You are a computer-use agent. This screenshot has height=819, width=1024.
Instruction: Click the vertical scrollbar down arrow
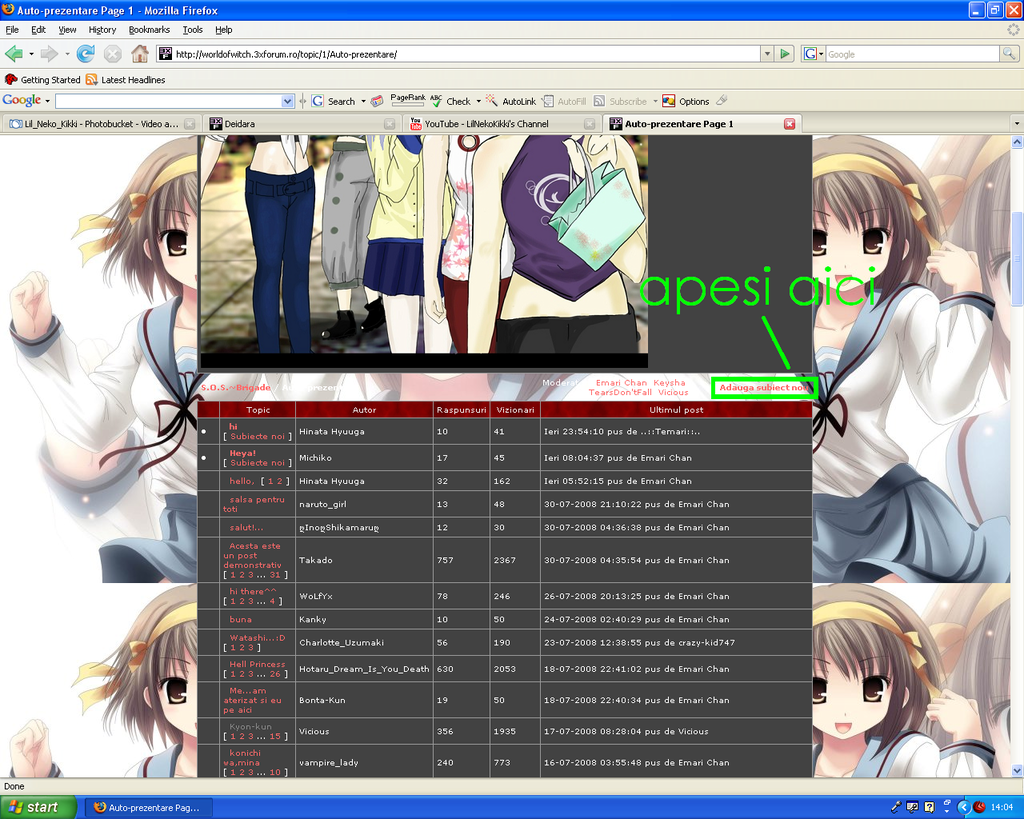point(1016,771)
